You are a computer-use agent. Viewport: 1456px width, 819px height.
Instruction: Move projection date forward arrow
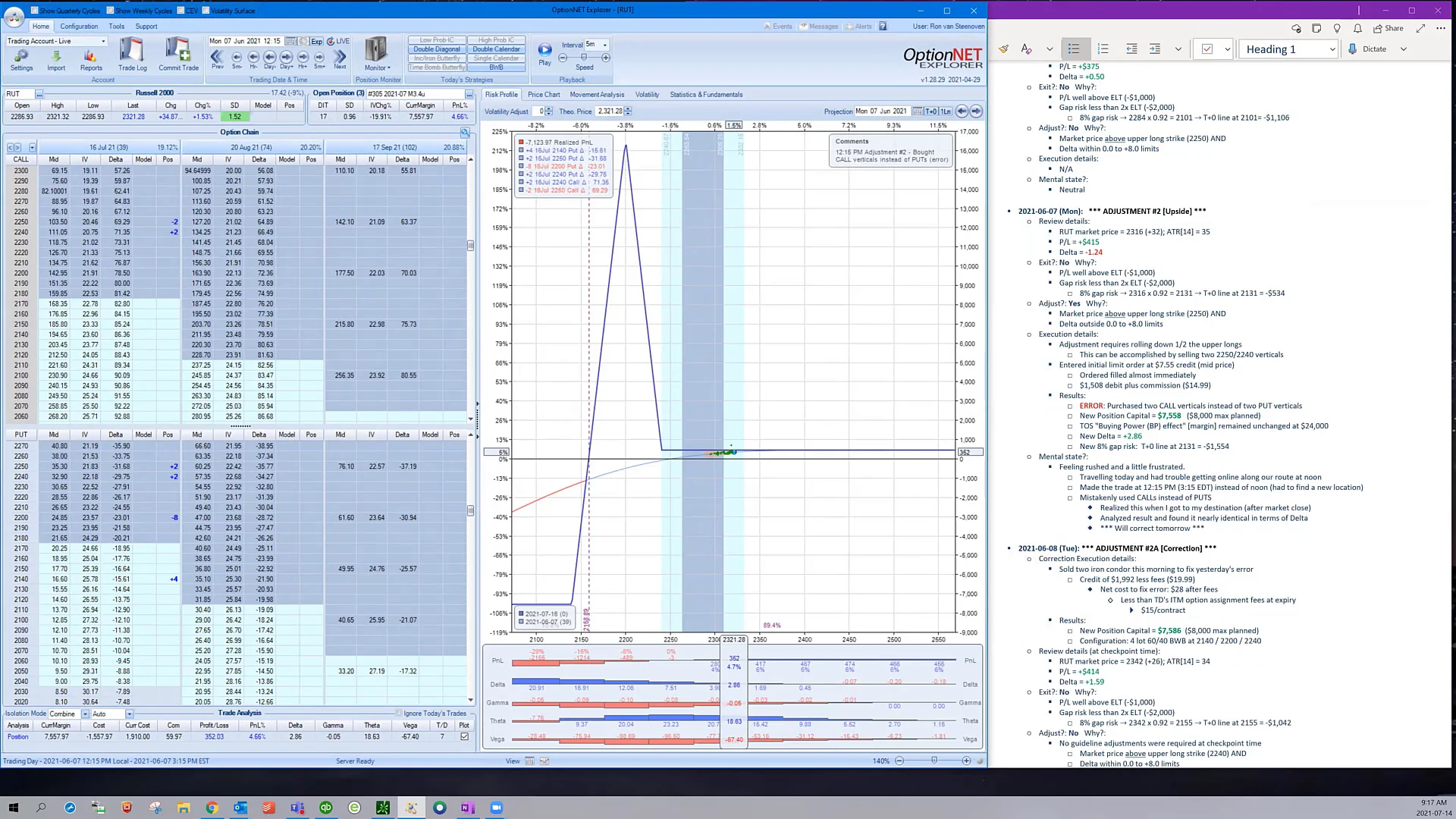point(976,111)
